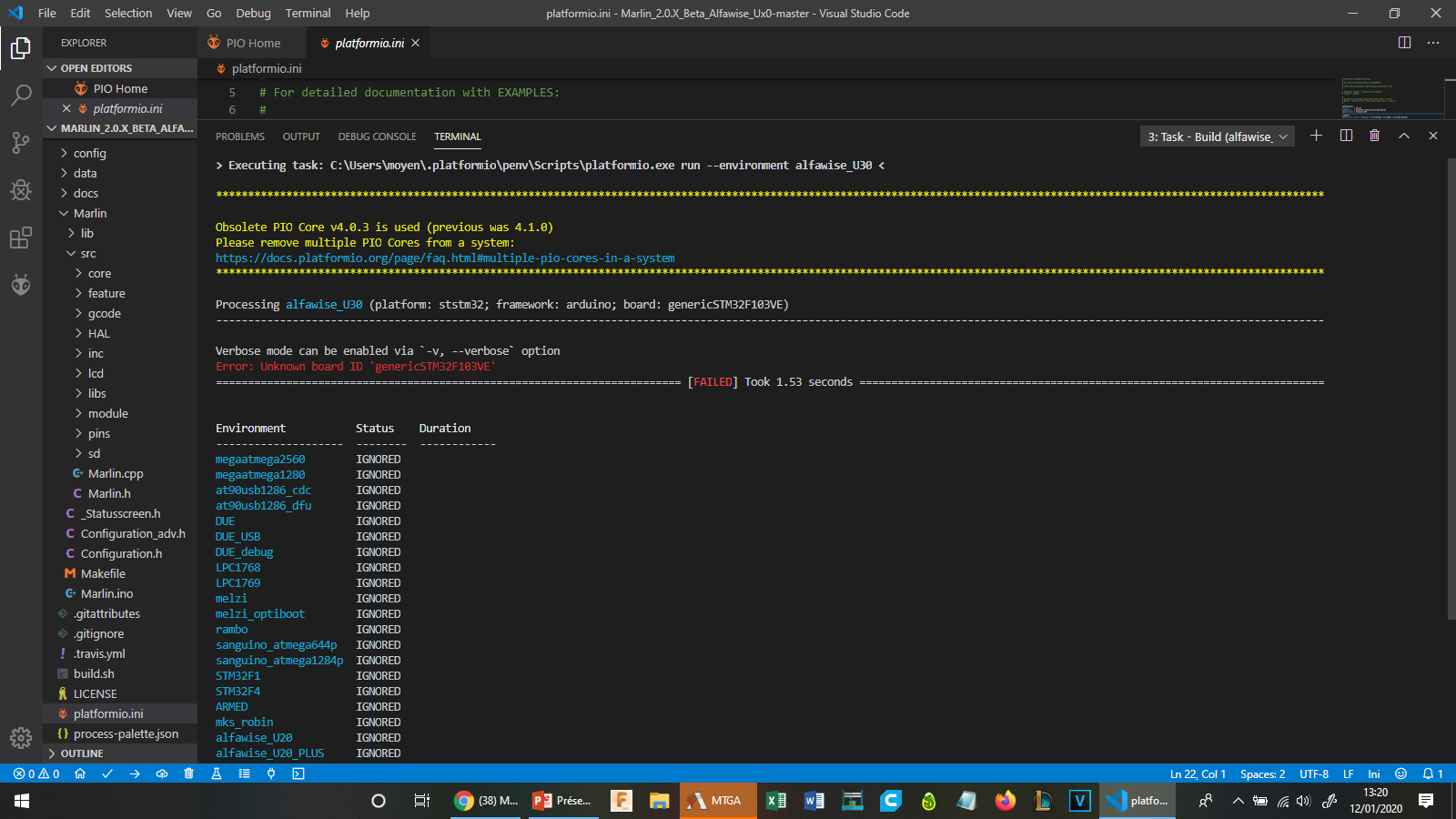
Task: Click the terminal vertical scrollbar
Action: pyautogui.click(x=1451, y=389)
